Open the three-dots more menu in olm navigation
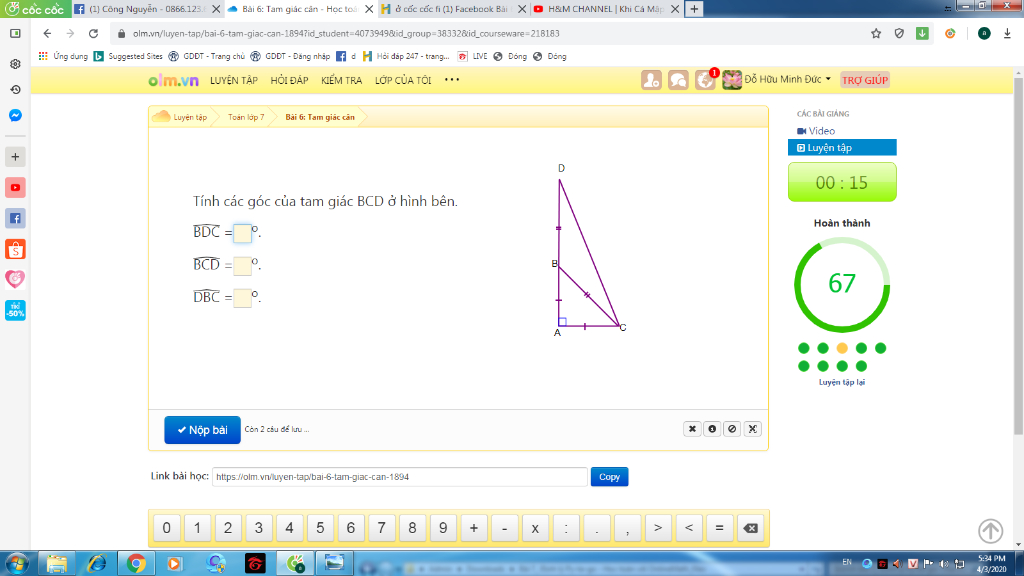This screenshot has width=1024, height=576. click(x=452, y=80)
